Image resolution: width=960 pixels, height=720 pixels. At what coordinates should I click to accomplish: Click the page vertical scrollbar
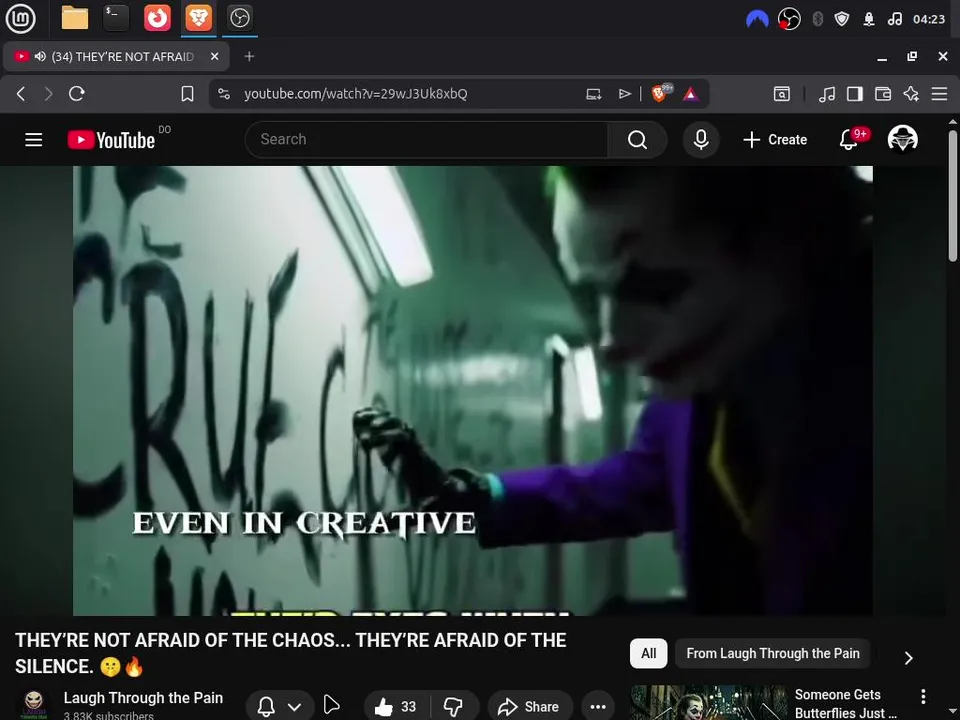(953, 195)
